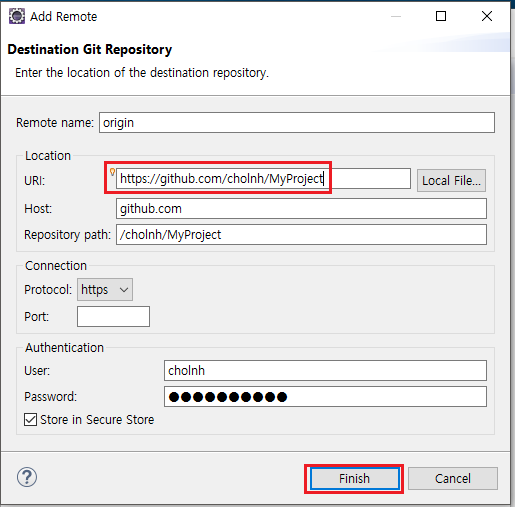Click Finish to add the remote
515x510 pixels.
(x=354, y=479)
